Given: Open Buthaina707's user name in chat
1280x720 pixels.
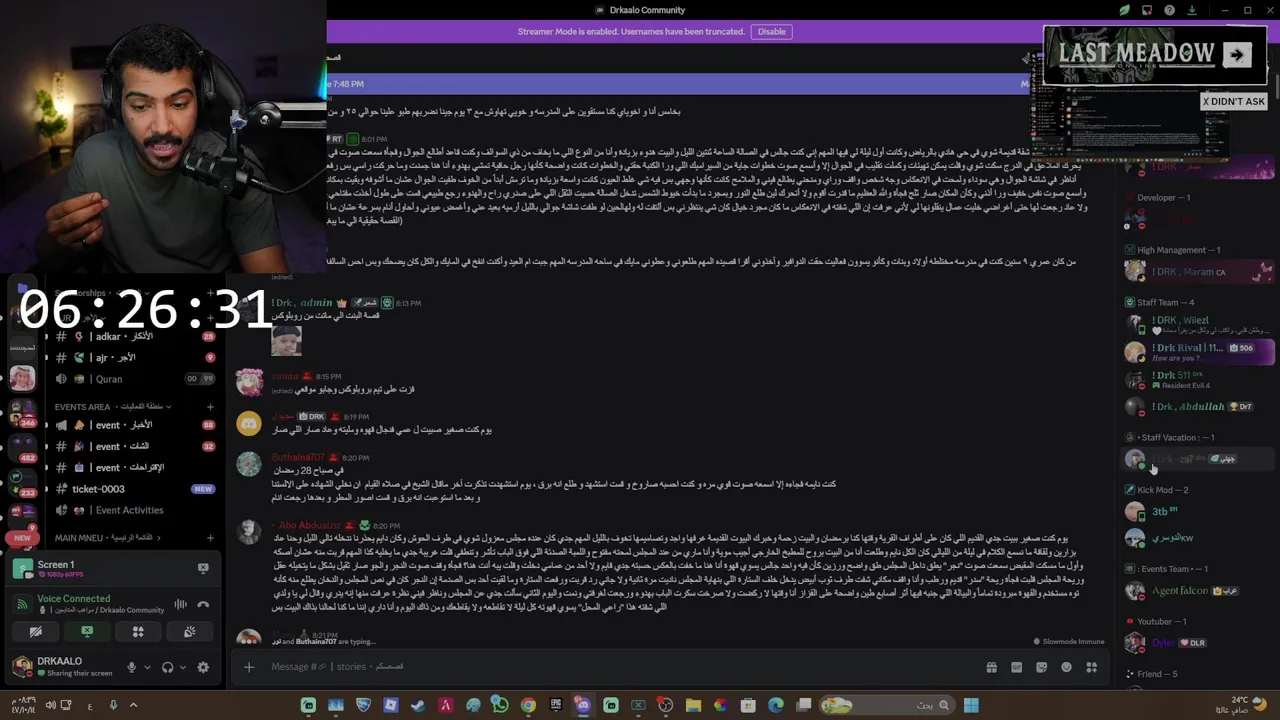Looking at the screenshot, I should tap(299, 457).
